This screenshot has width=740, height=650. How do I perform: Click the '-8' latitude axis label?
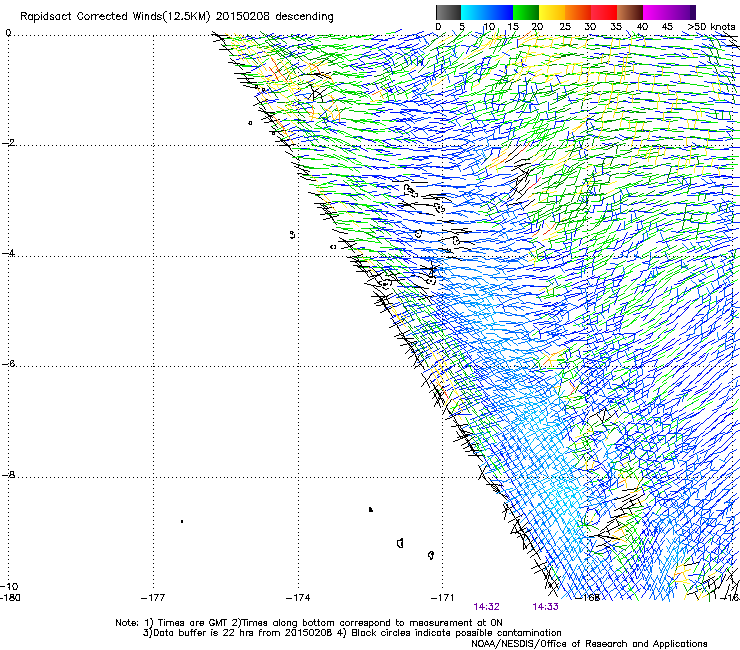(8, 474)
